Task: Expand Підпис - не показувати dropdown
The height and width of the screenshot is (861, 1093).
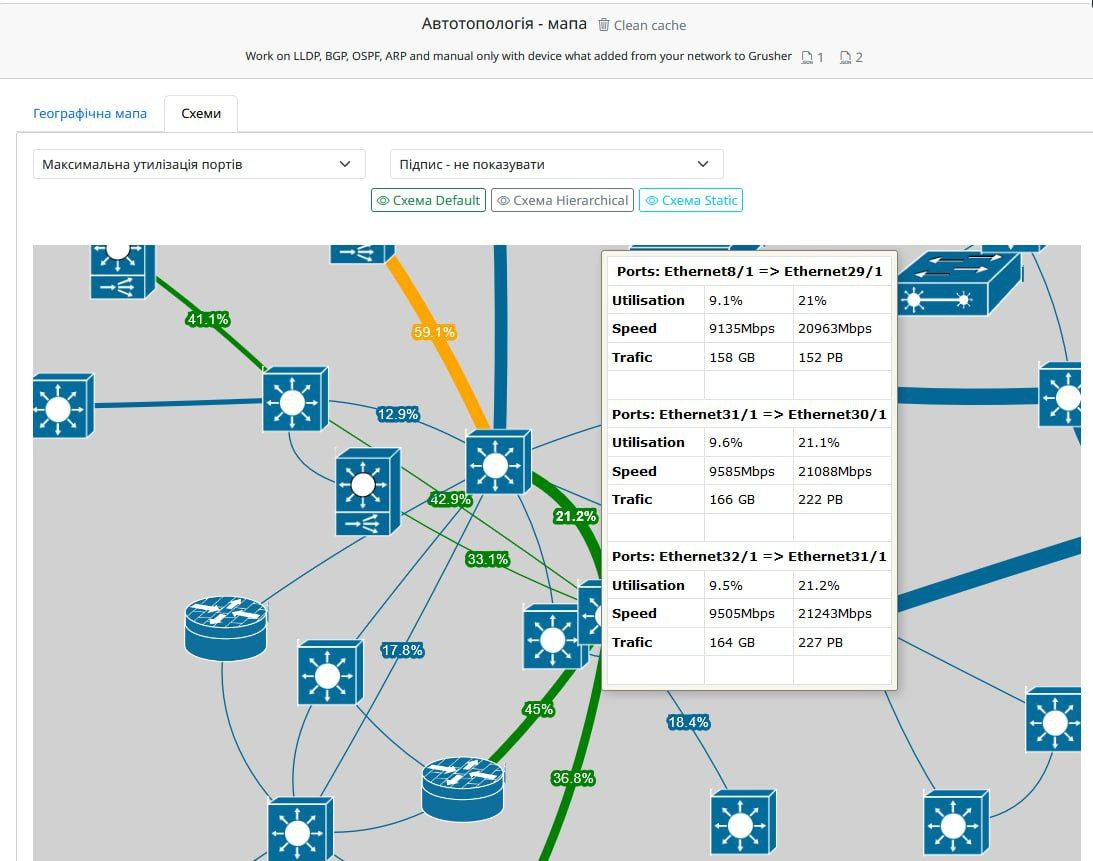Action: [556, 165]
